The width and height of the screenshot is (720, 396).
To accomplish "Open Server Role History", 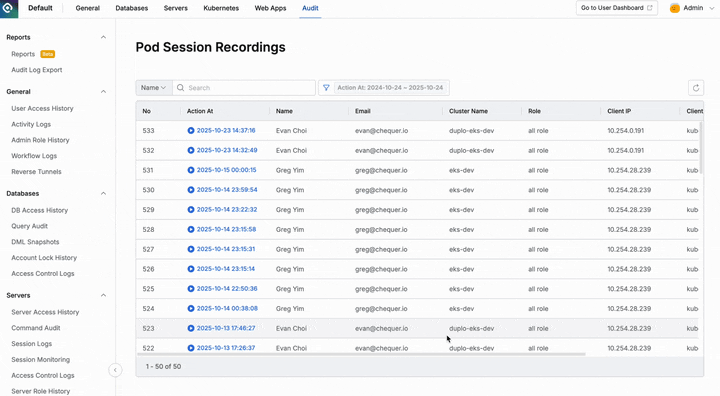I will 40,391.
